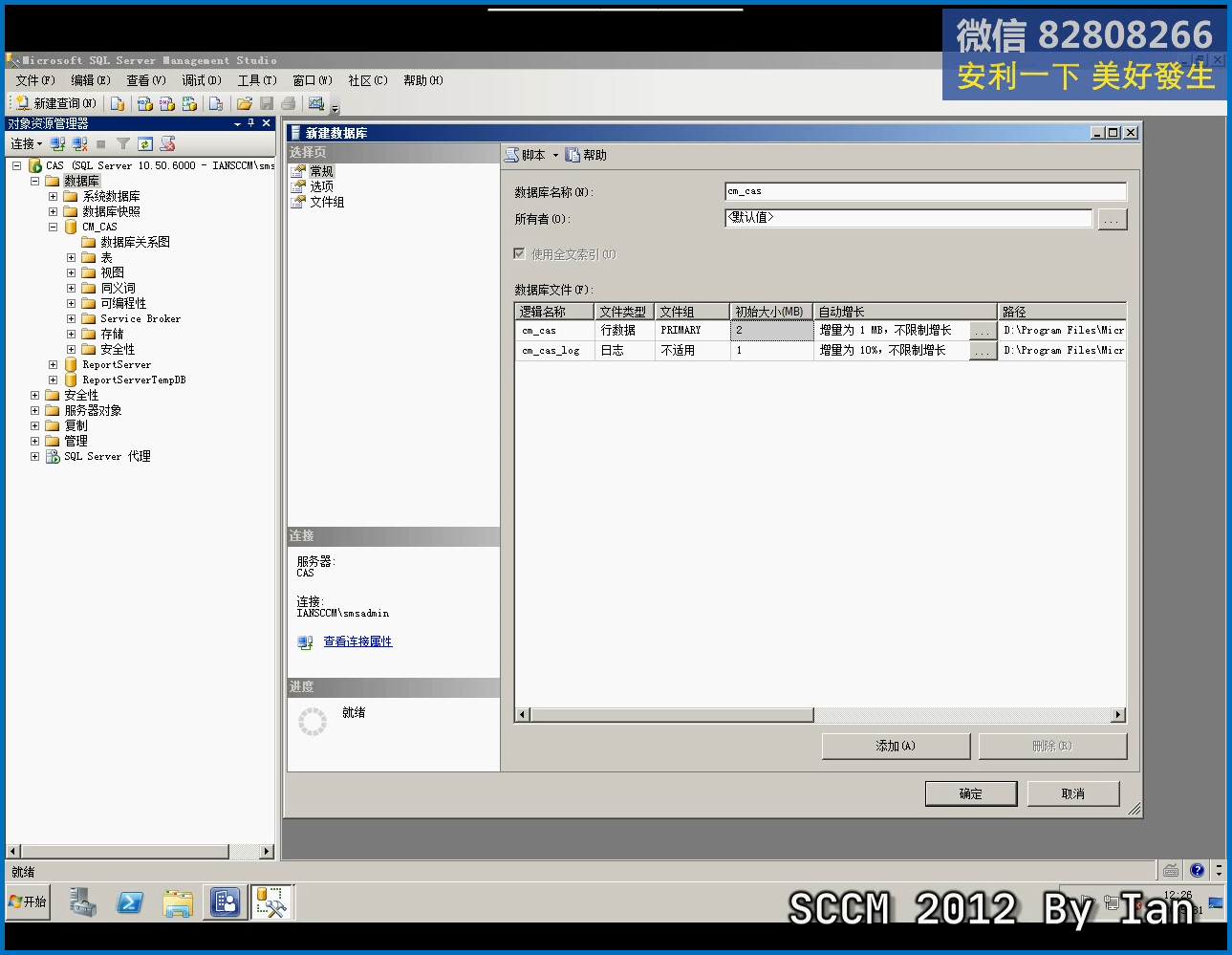Click the Open File folder icon

click(x=245, y=103)
